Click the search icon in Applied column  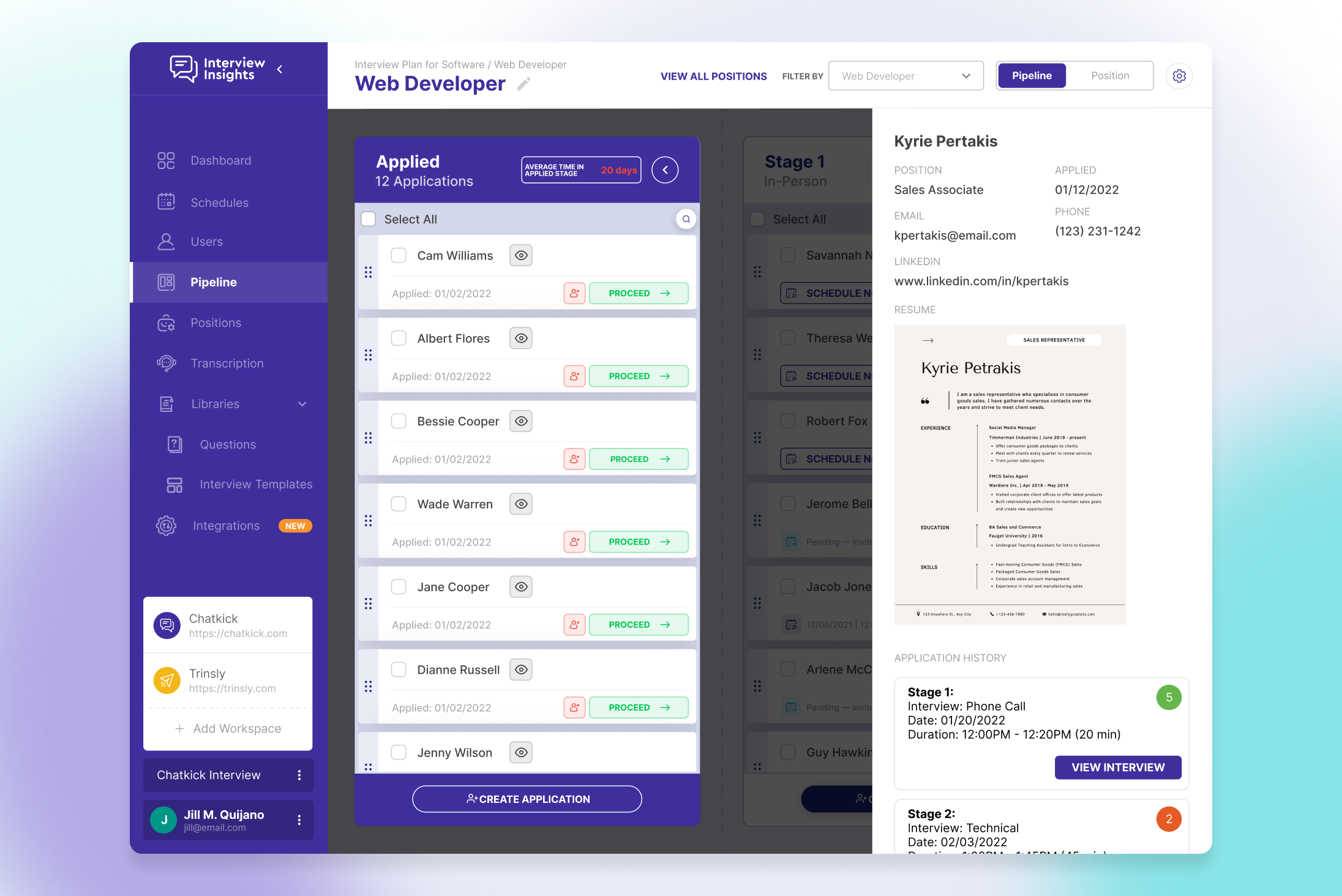[686, 219]
